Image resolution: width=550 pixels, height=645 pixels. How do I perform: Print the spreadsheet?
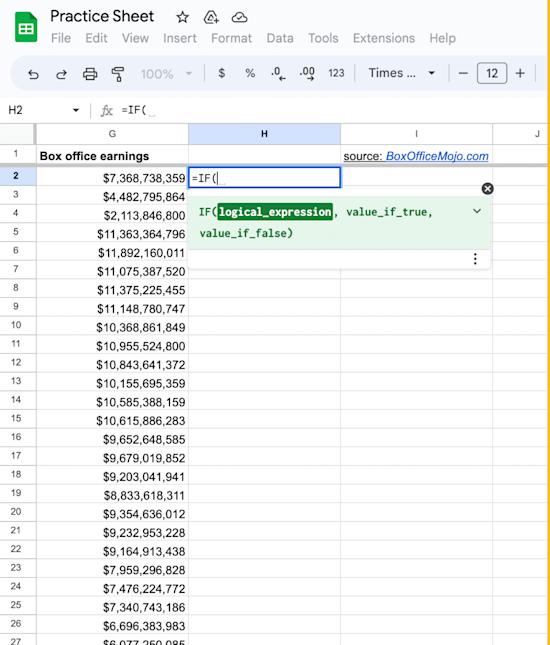tap(90, 74)
